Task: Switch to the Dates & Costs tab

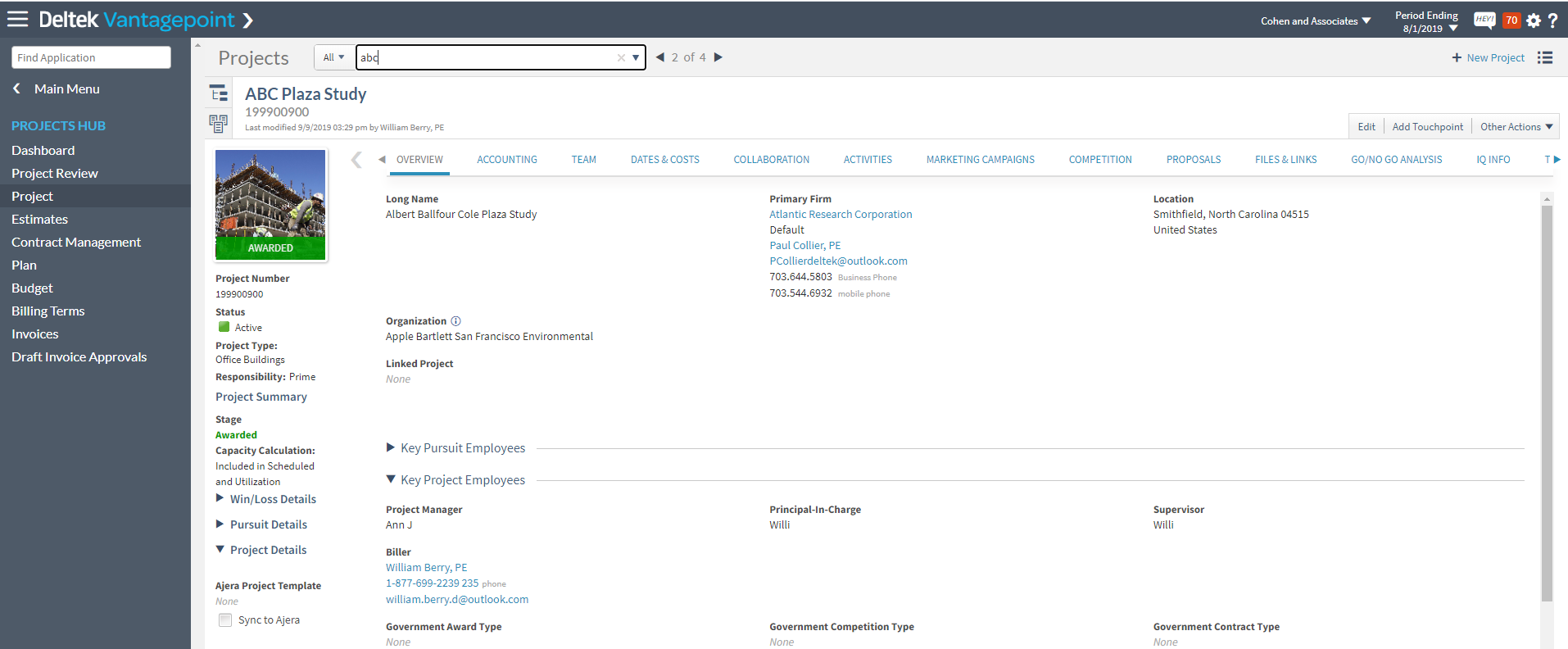Action: tap(664, 160)
